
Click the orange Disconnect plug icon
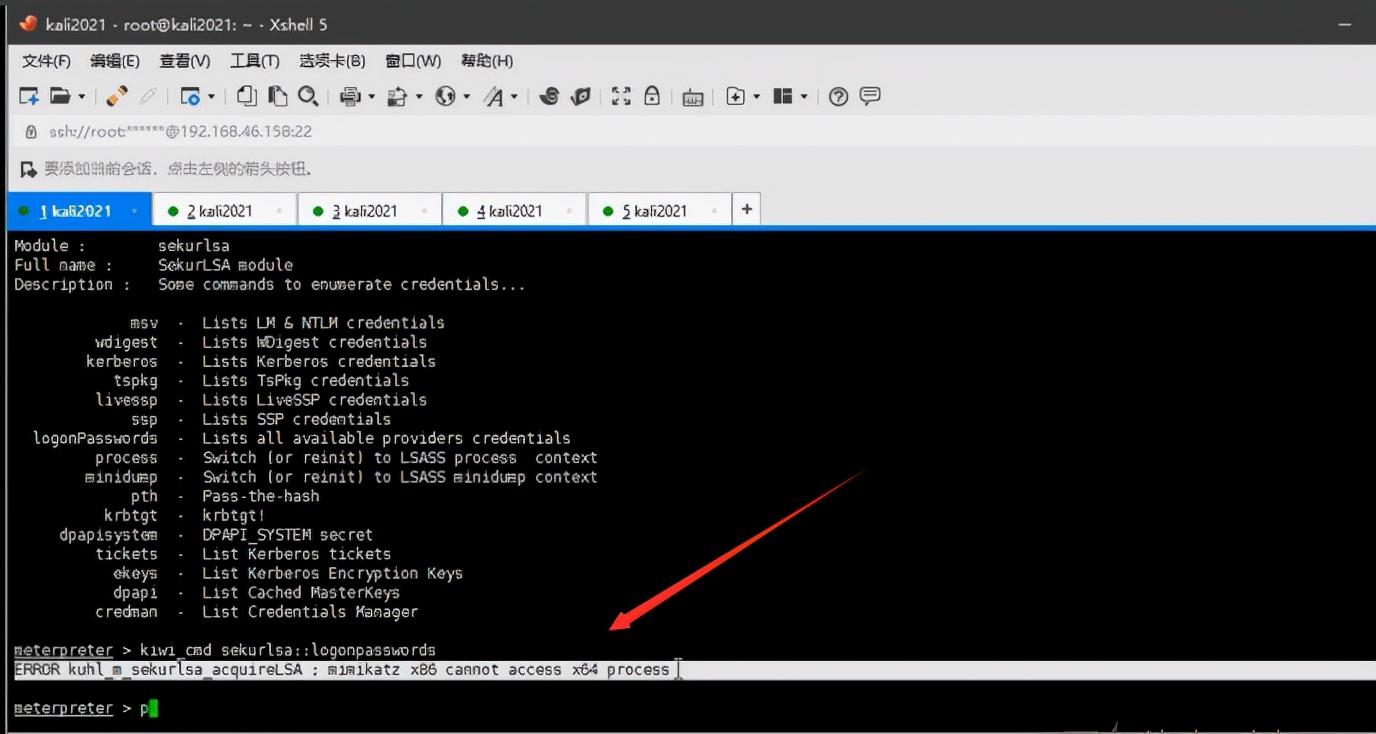pyautogui.click(x=117, y=96)
